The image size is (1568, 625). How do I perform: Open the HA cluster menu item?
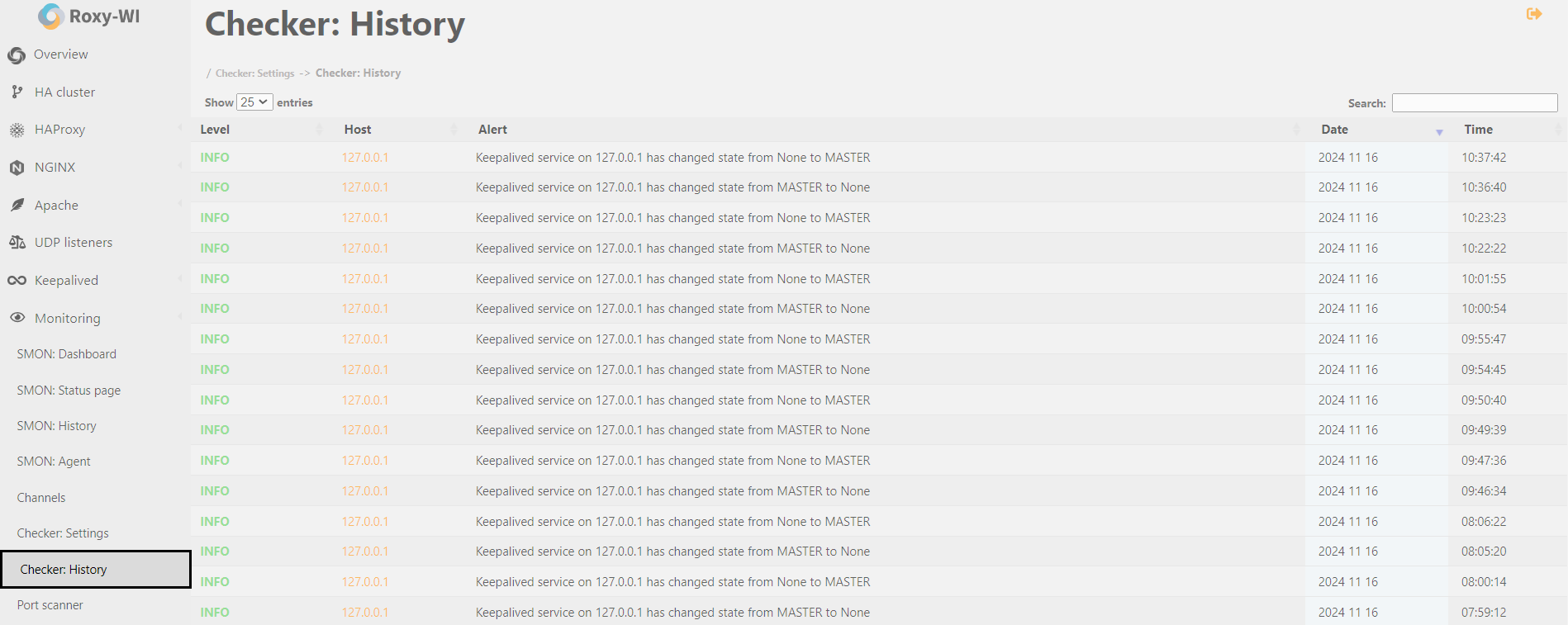tap(64, 92)
